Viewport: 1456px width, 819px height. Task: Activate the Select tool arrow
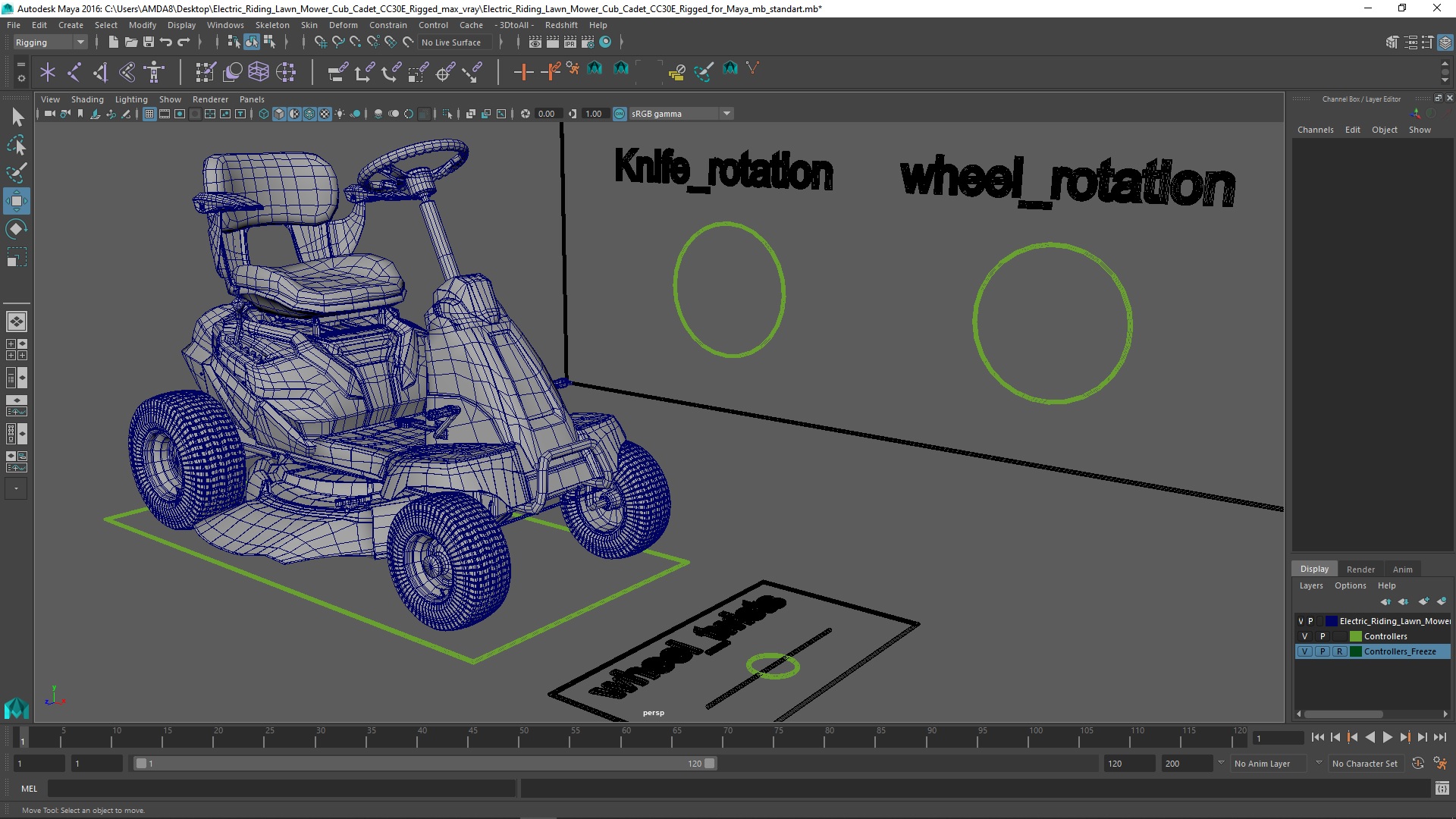[x=17, y=117]
